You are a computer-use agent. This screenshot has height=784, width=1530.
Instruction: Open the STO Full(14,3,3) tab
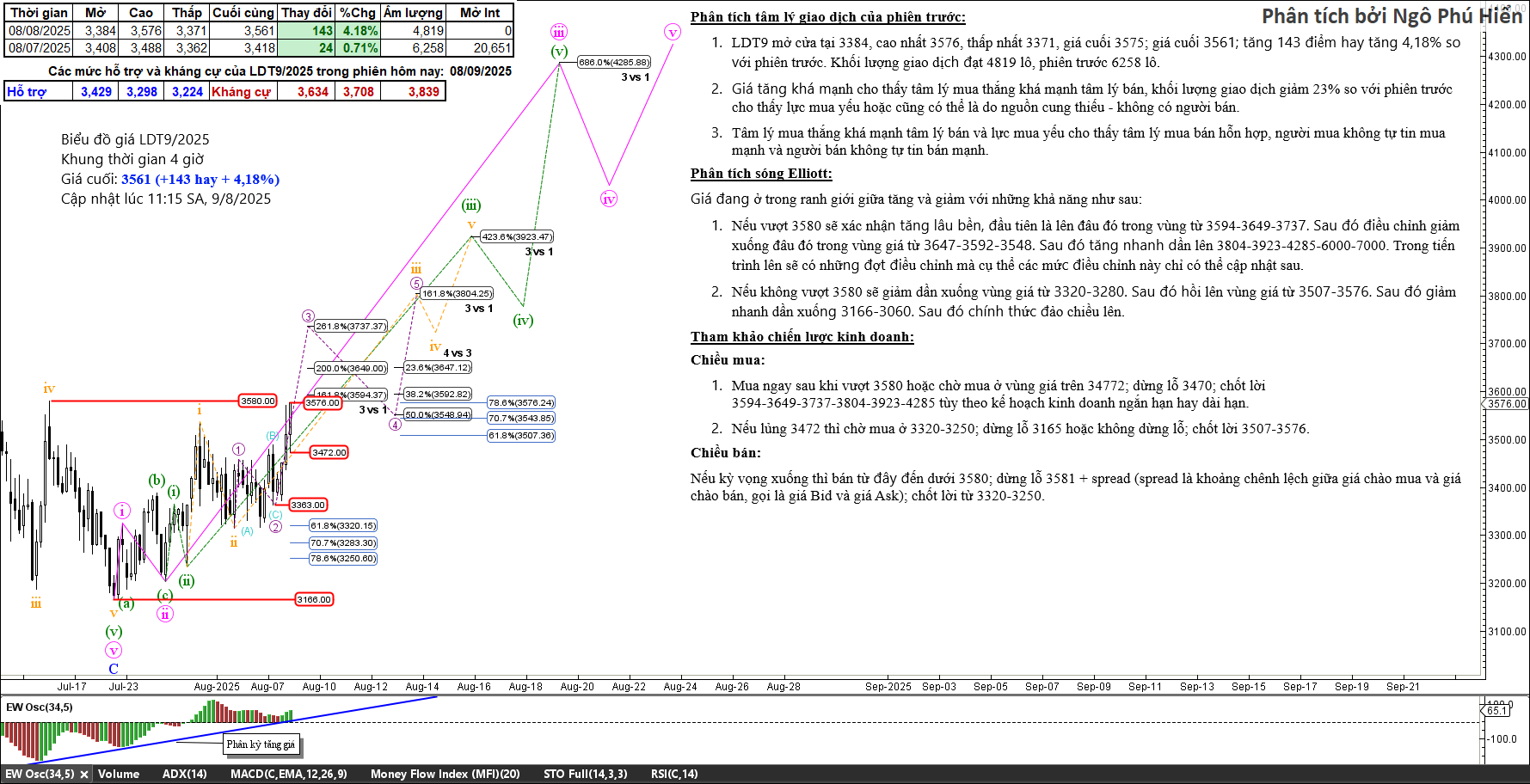pyautogui.click(x=585, y=774)
